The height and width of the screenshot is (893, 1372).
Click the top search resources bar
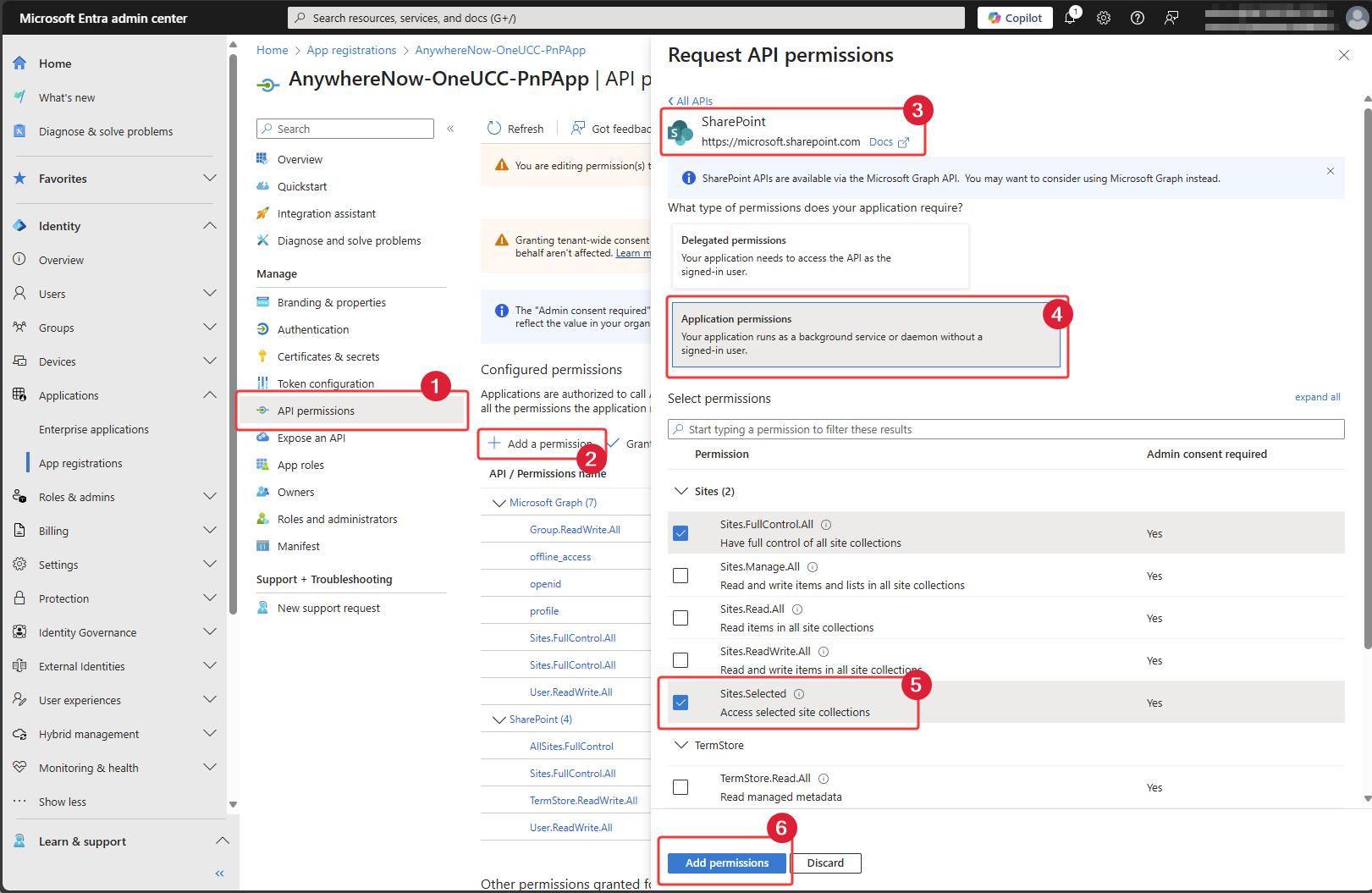[626, 18]
